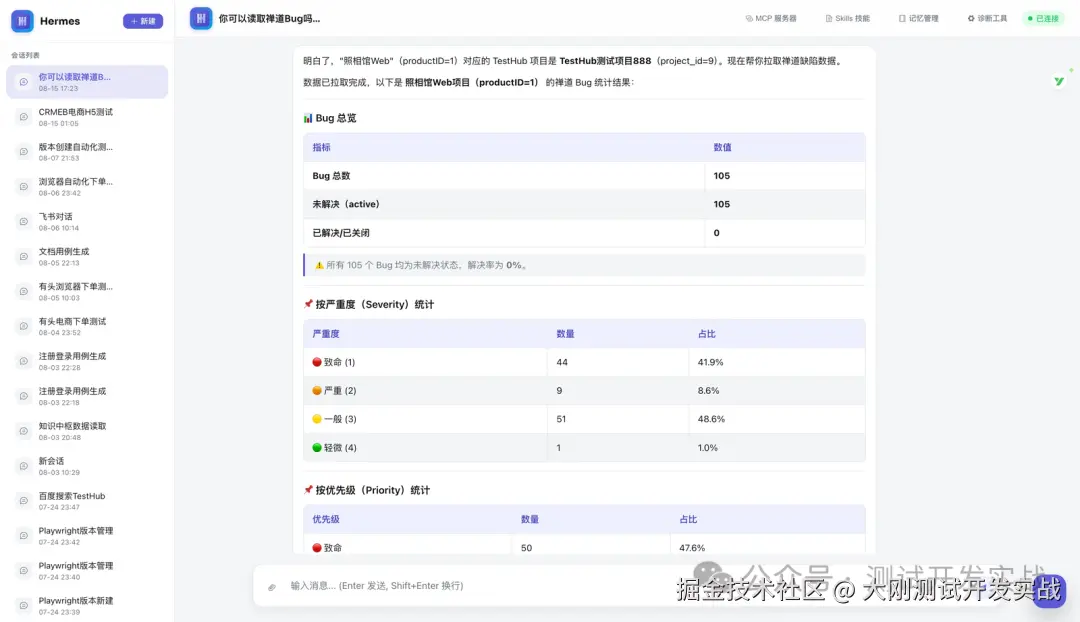Open the 诊断工具 menu item

coord(987,19)
